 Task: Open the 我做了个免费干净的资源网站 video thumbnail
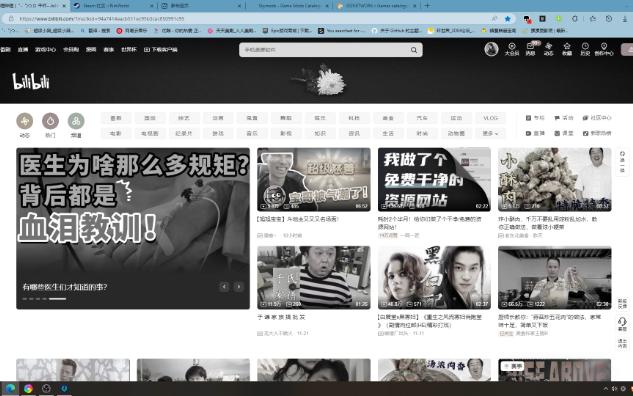434,179
